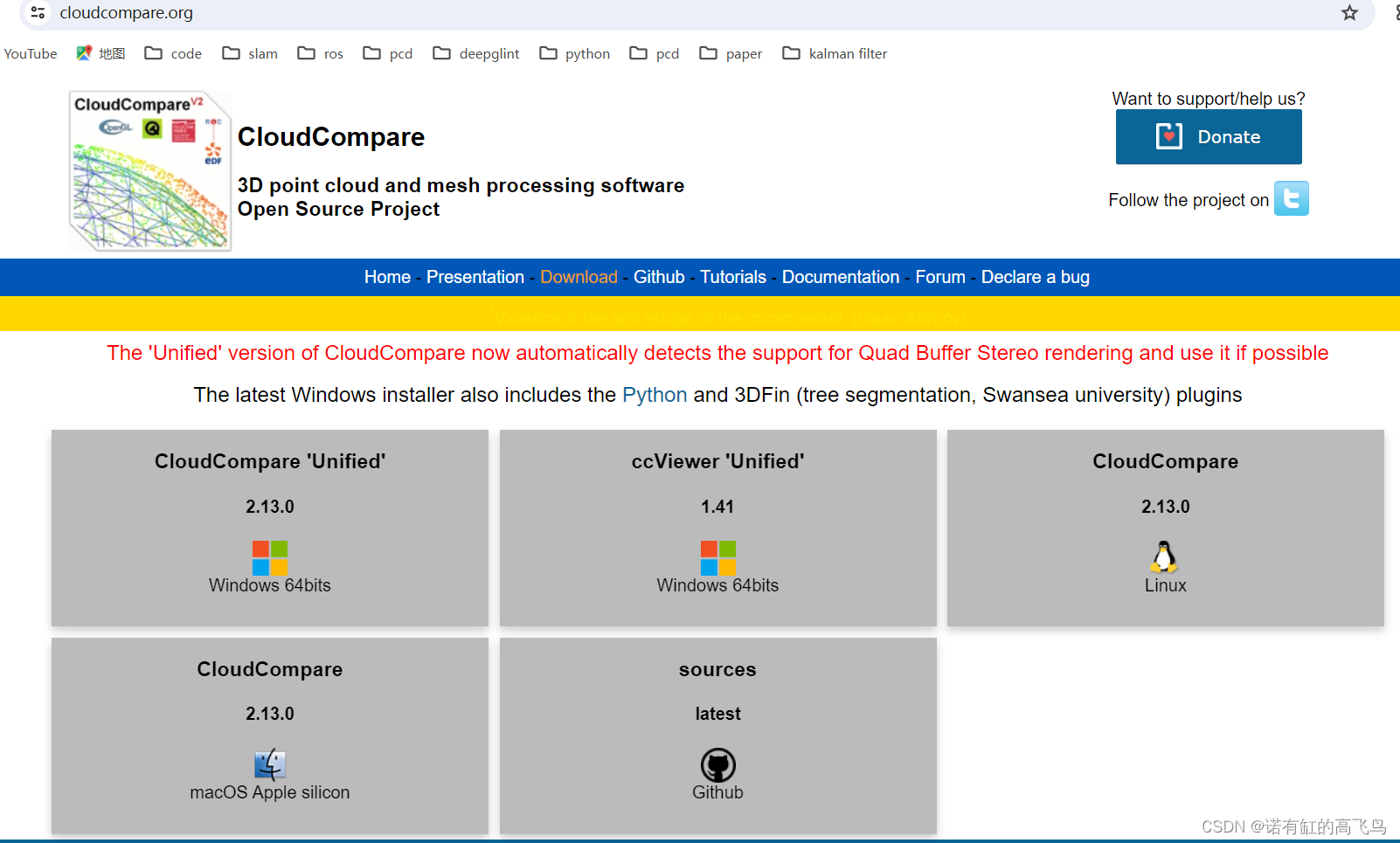
Task: Click the Donate button
Action: click(x=1209, y=137)
